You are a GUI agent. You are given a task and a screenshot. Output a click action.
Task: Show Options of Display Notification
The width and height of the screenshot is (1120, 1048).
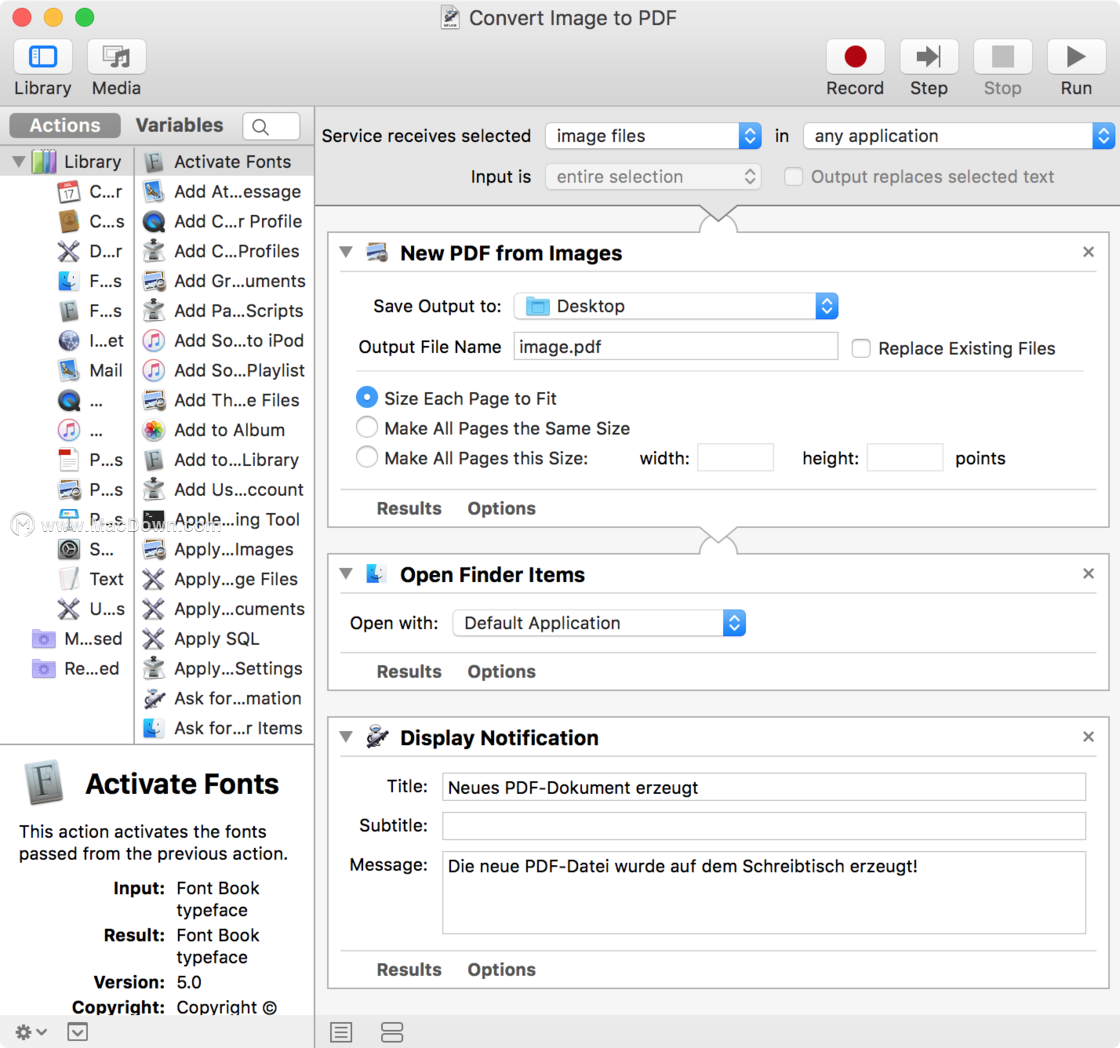501,969
